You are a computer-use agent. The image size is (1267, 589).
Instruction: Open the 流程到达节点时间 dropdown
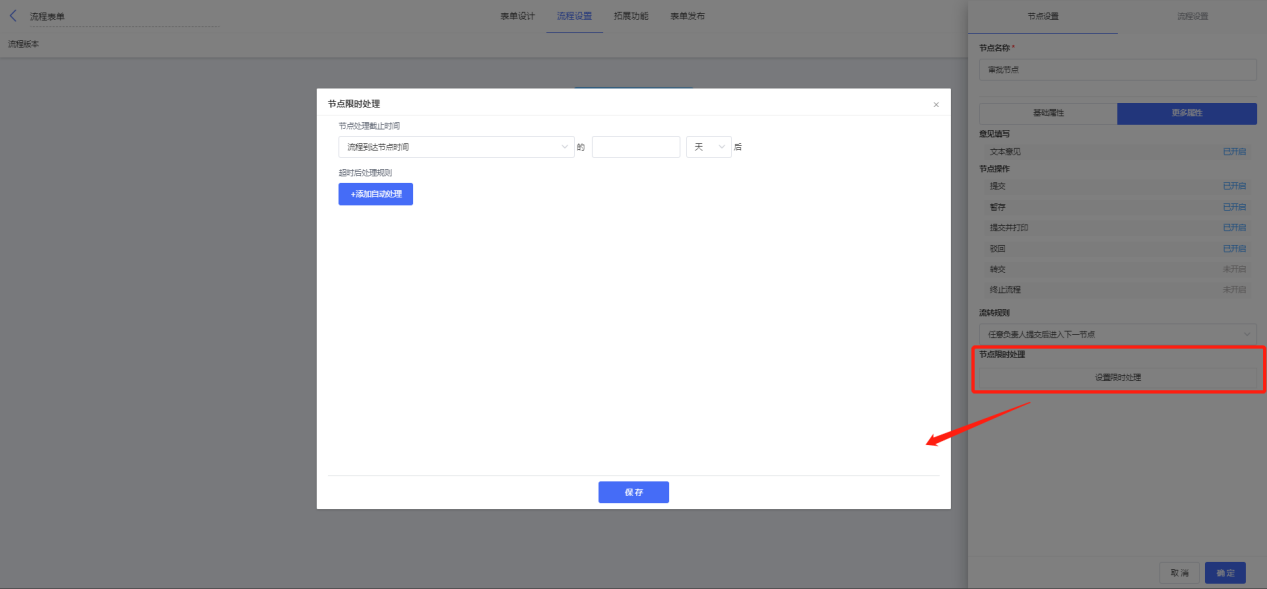tap(456, 147)
